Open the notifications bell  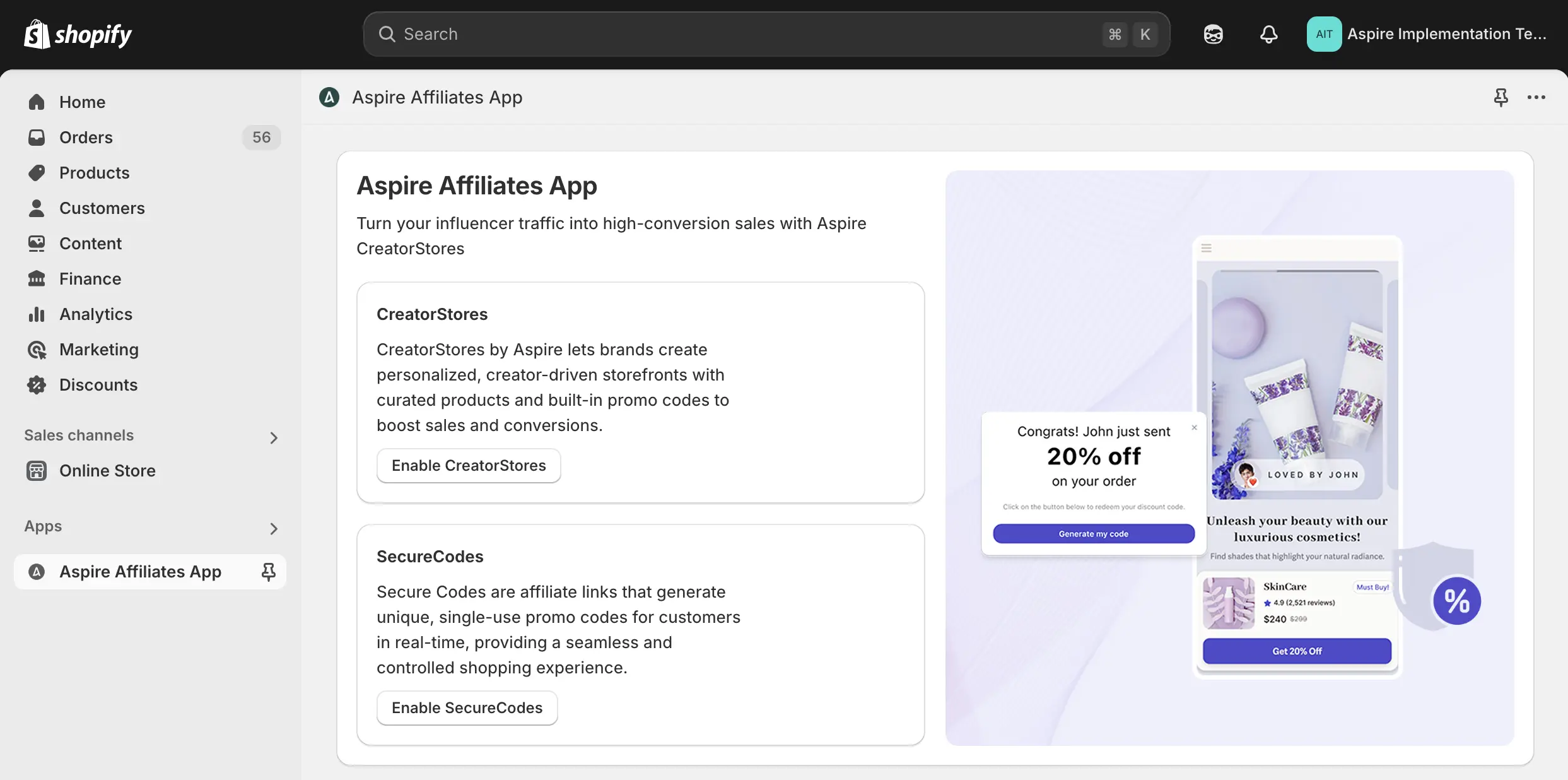pyautogui.click(x=1268, y=34)
